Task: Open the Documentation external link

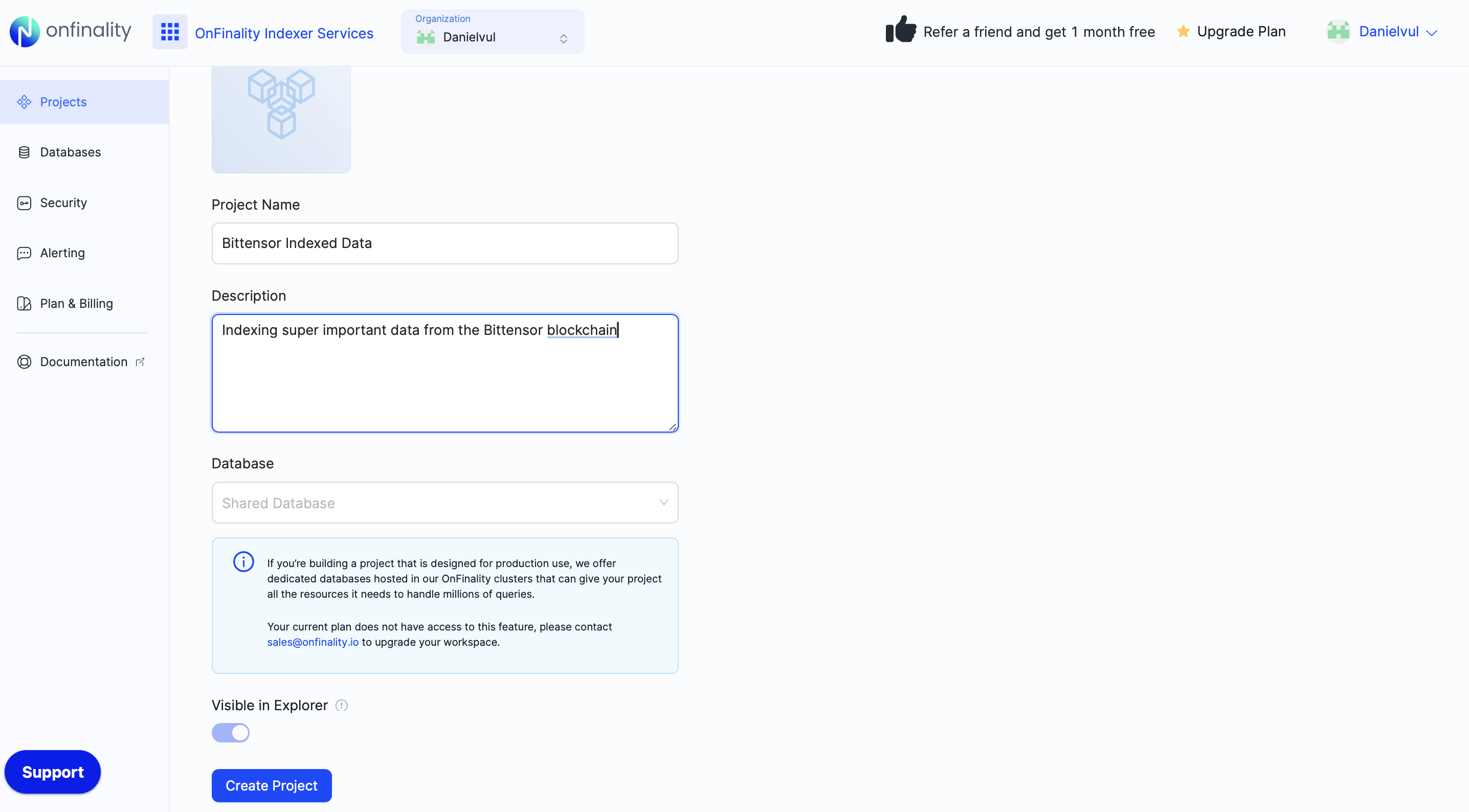Action: tap(83, 362)
